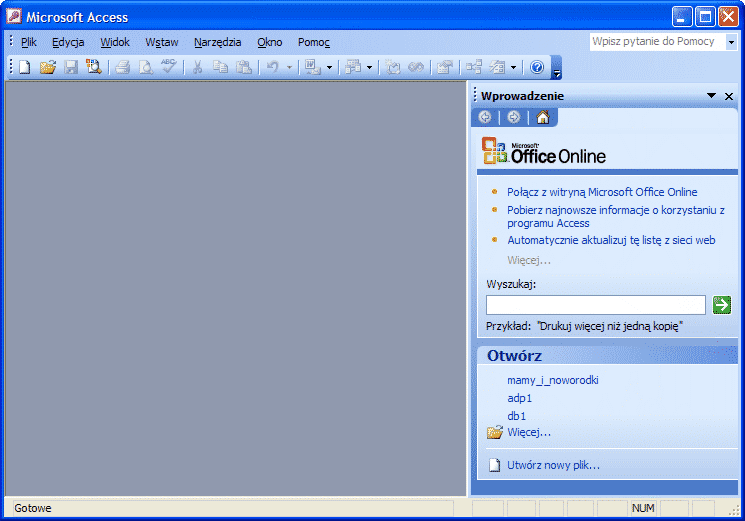
Task: Click the File Search toolbar icon
Action: [x=93, y=67]
